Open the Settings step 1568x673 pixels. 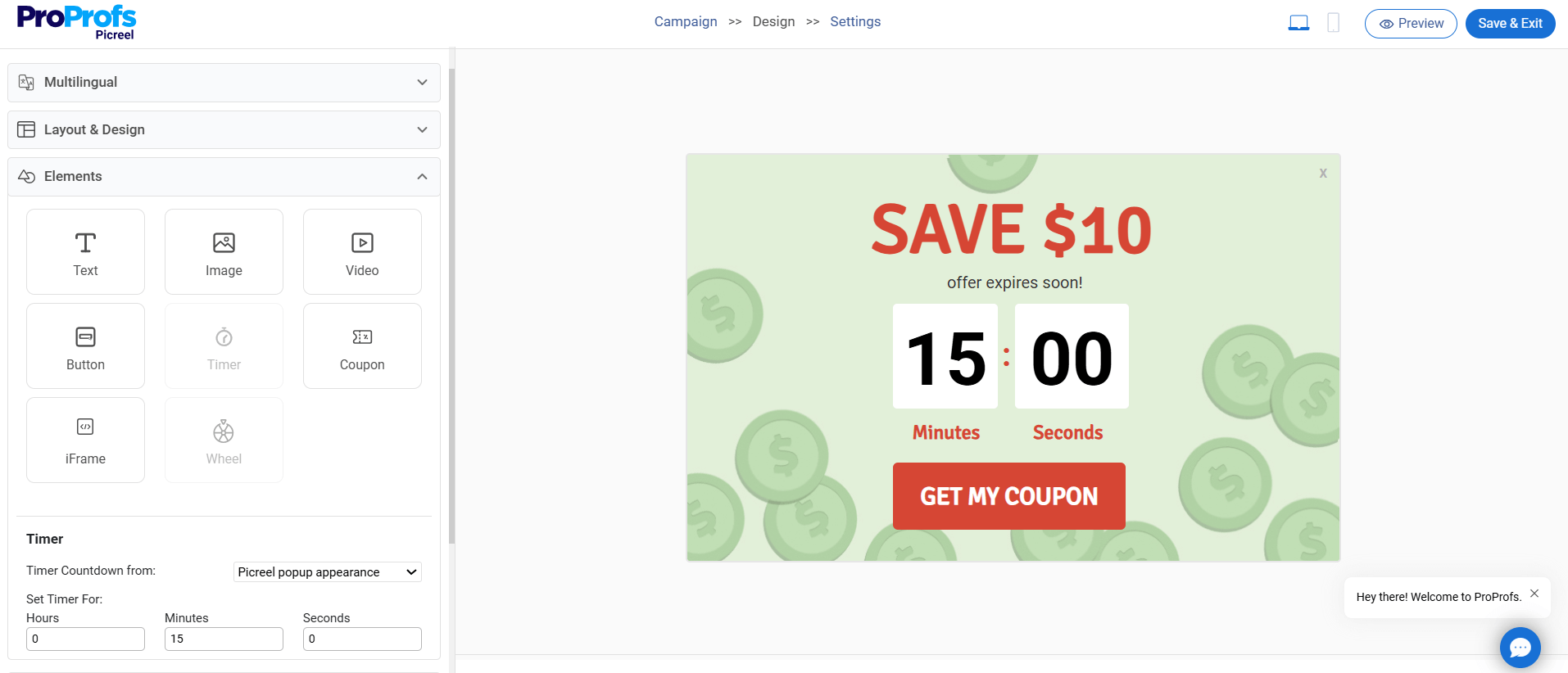855,21
